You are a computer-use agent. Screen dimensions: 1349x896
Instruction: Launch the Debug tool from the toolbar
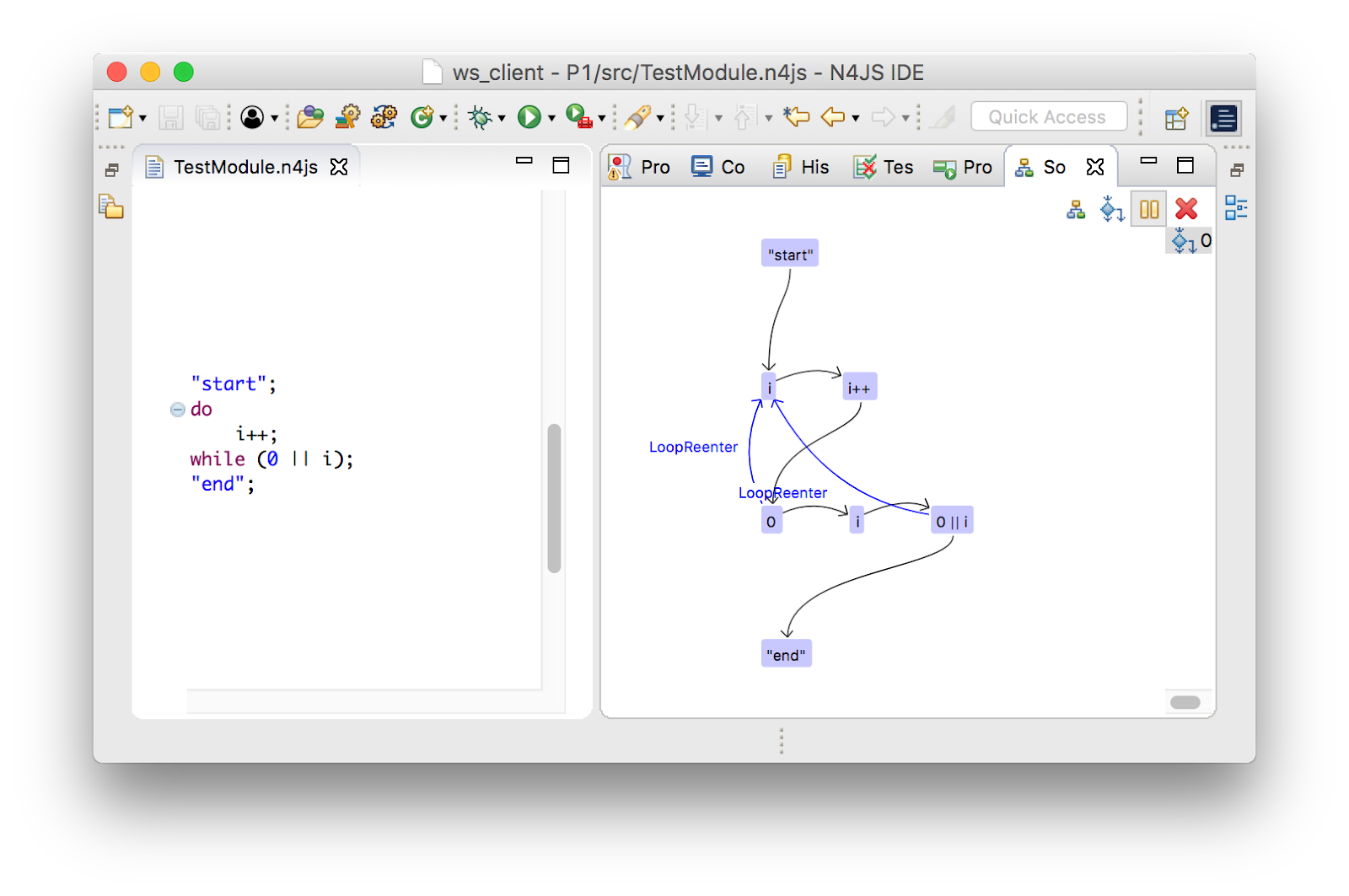(x=481, y=116)
